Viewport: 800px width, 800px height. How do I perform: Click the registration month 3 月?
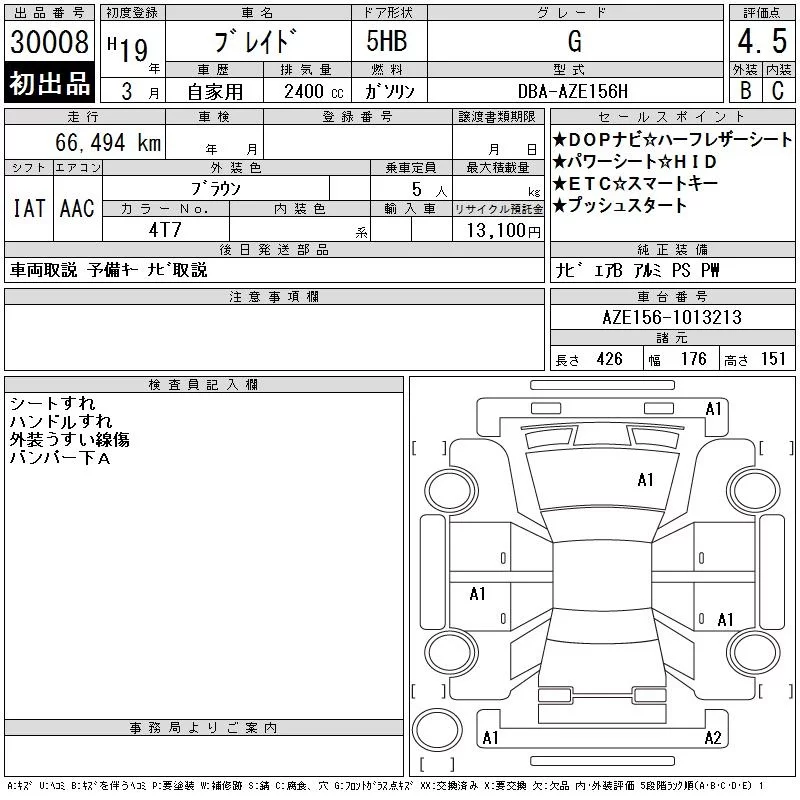pyautogui.click(x=140, y=91)
